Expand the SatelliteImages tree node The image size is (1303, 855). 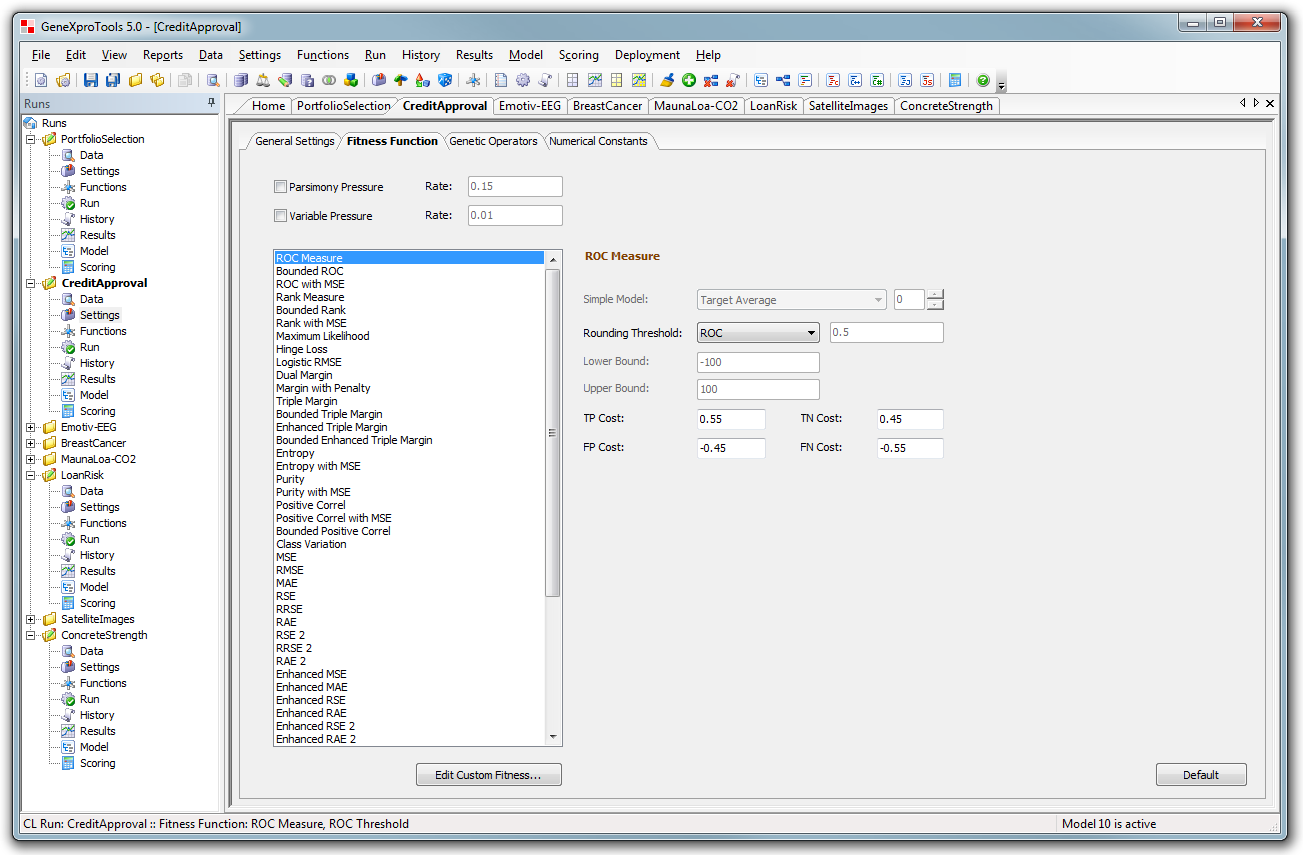point(31,619)
